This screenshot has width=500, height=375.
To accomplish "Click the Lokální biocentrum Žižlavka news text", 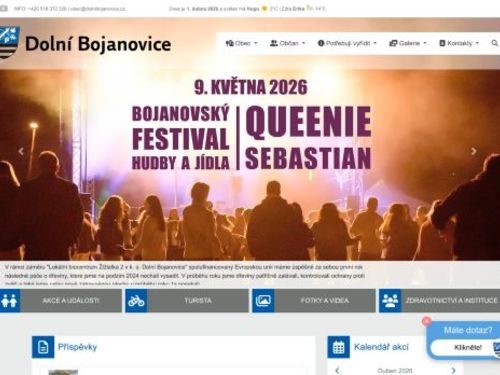I will coord(184,275).
